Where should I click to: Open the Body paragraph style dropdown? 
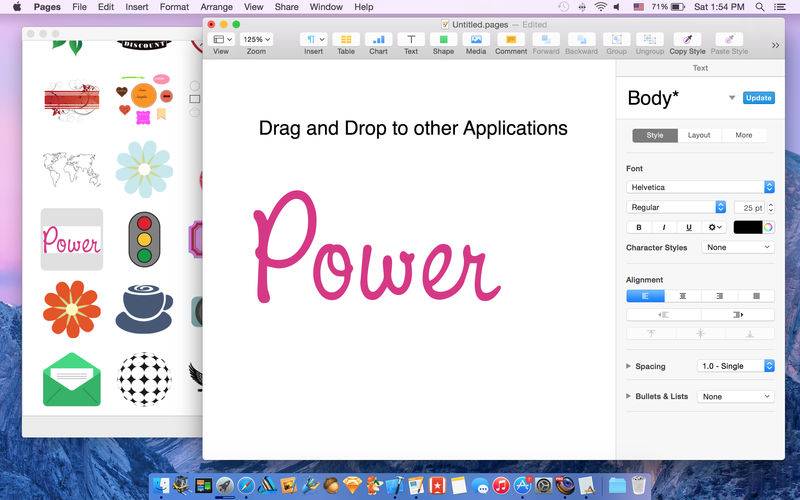[732, 97]
